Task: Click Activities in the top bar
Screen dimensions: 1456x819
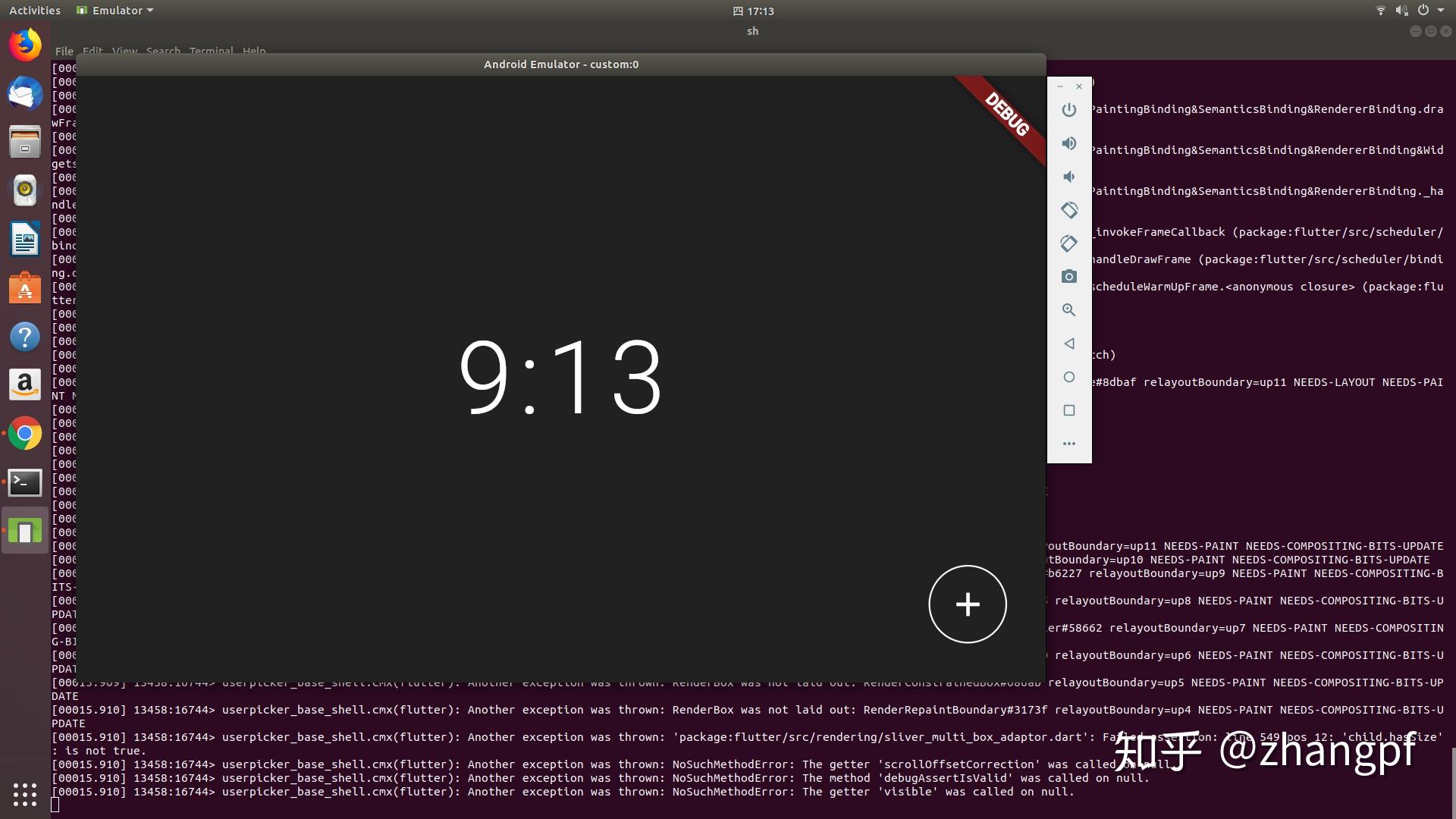Action: click(33, 10)
